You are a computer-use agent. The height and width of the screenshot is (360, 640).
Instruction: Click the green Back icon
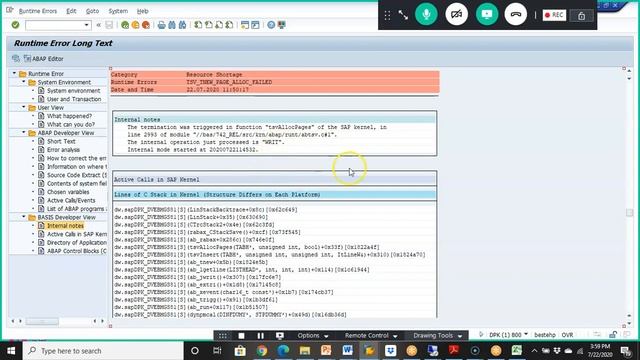[x=125, y=25]
